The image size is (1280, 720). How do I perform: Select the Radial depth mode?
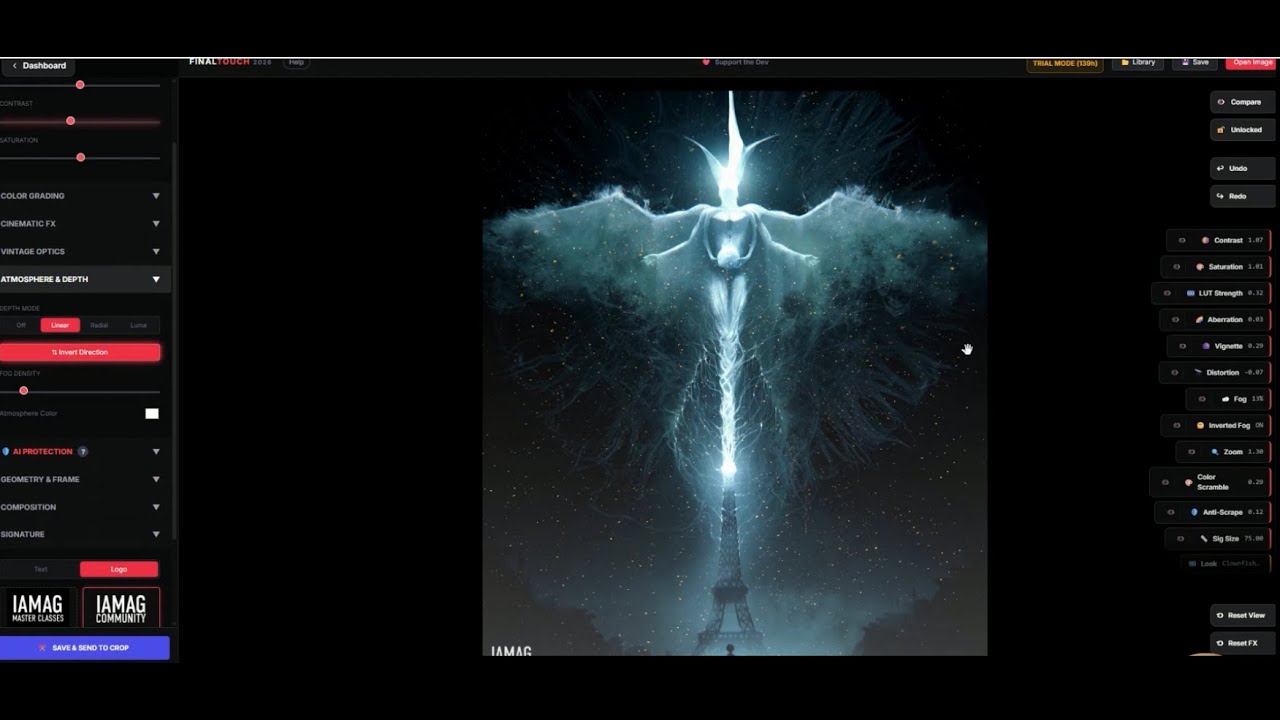99,325
